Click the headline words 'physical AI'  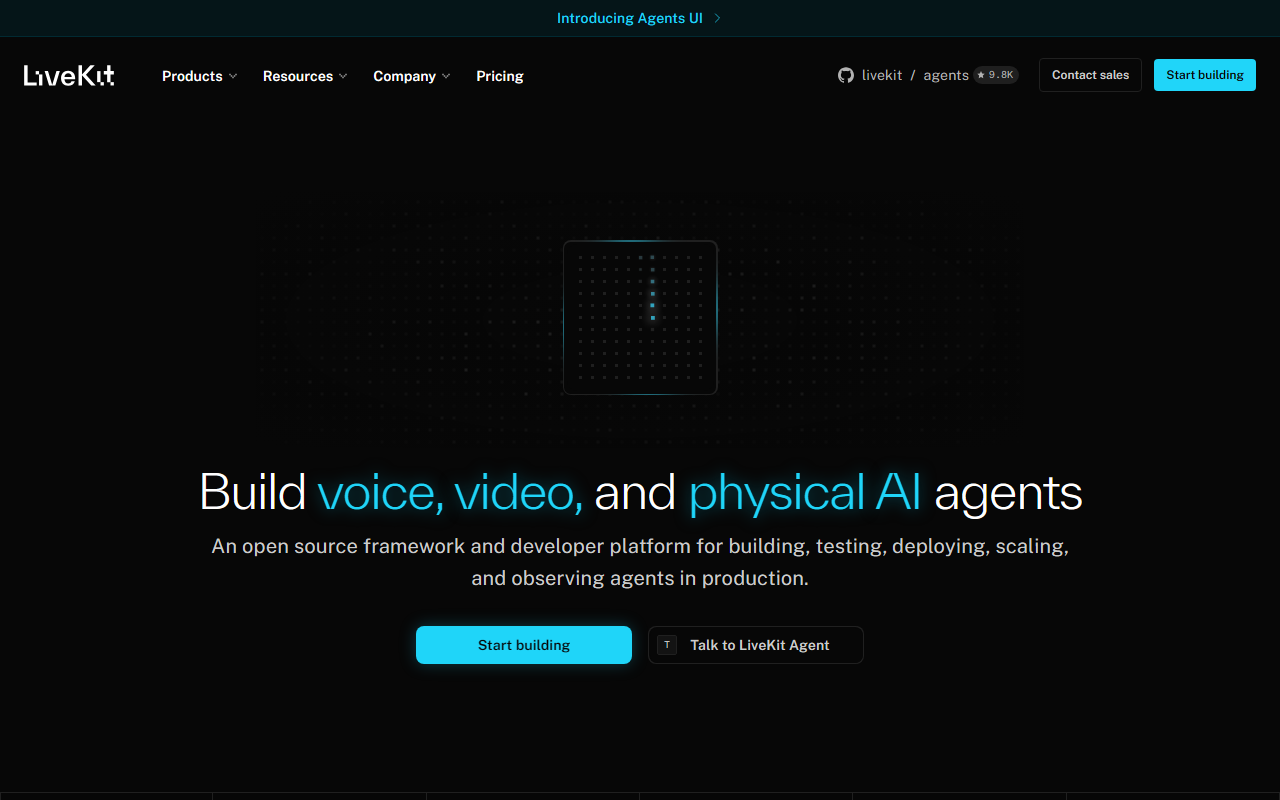pyautogui.click(x=805, y=493)
